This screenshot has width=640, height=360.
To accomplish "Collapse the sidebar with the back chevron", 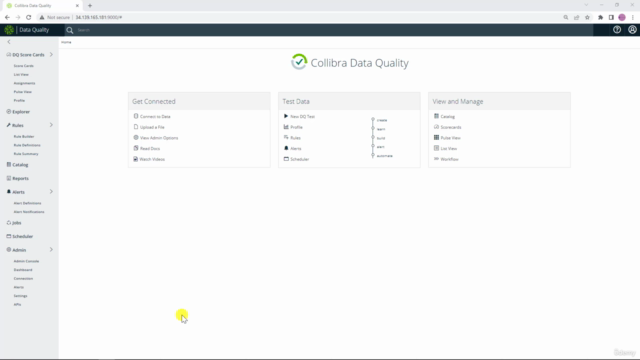I will [x=9, y=42].
